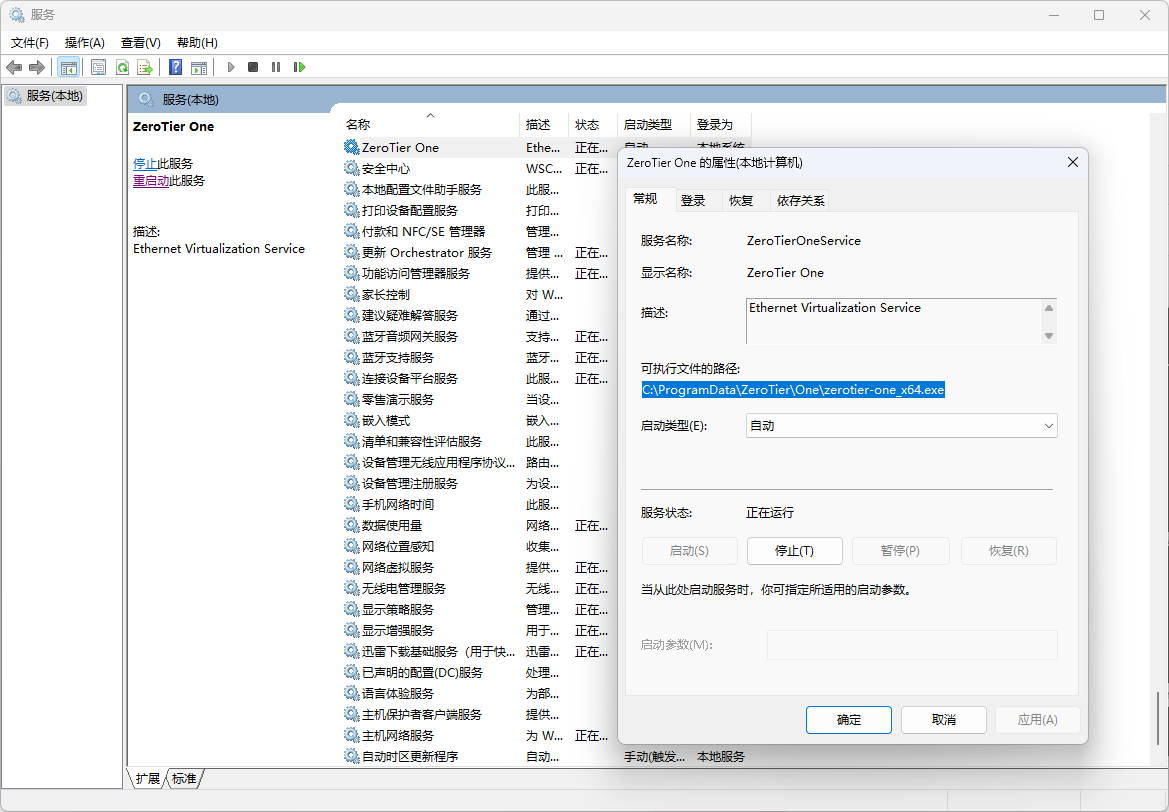Click the Restart Service toolbar icon
Image resolution: width=1169 pixels, height=812 pixels.
point(299,67)
